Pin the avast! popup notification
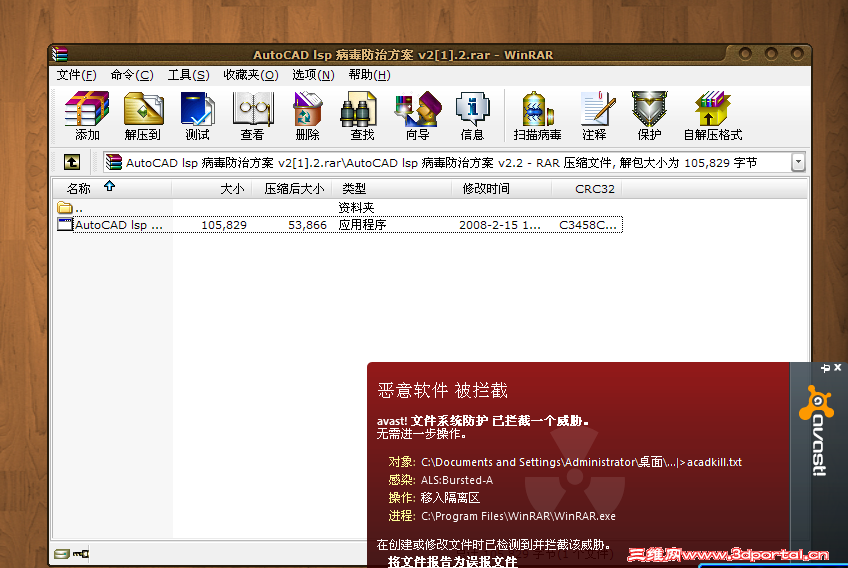This screenshot has width=848, height=568. (825, 368)
